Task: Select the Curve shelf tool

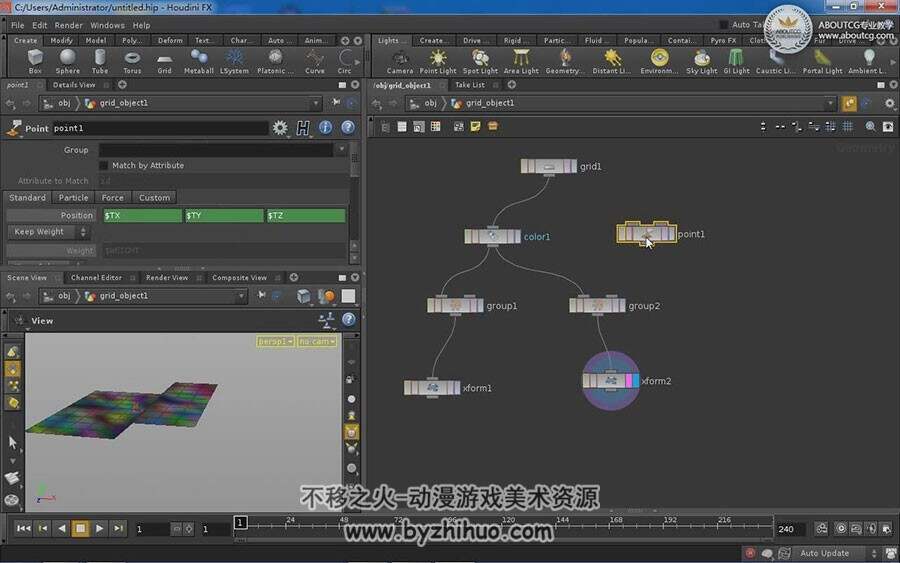Action: click(315, 61)
